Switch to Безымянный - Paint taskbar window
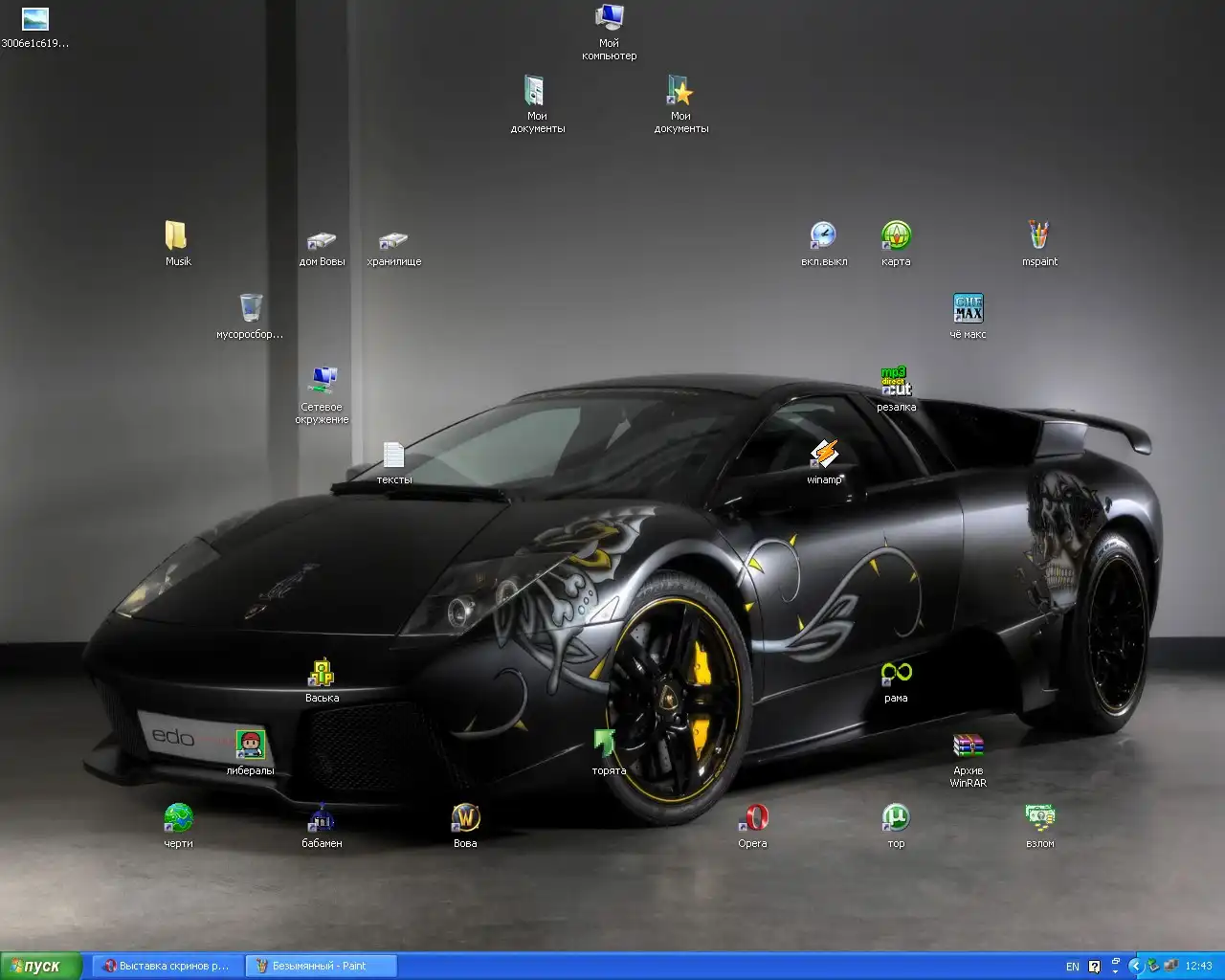This screenshot has height=980, width=1225. 320,966
